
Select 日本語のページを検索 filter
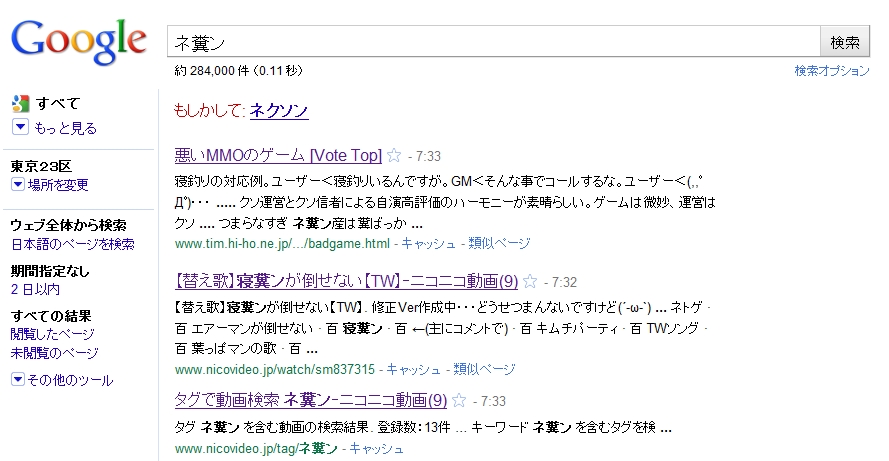(73, 244)
